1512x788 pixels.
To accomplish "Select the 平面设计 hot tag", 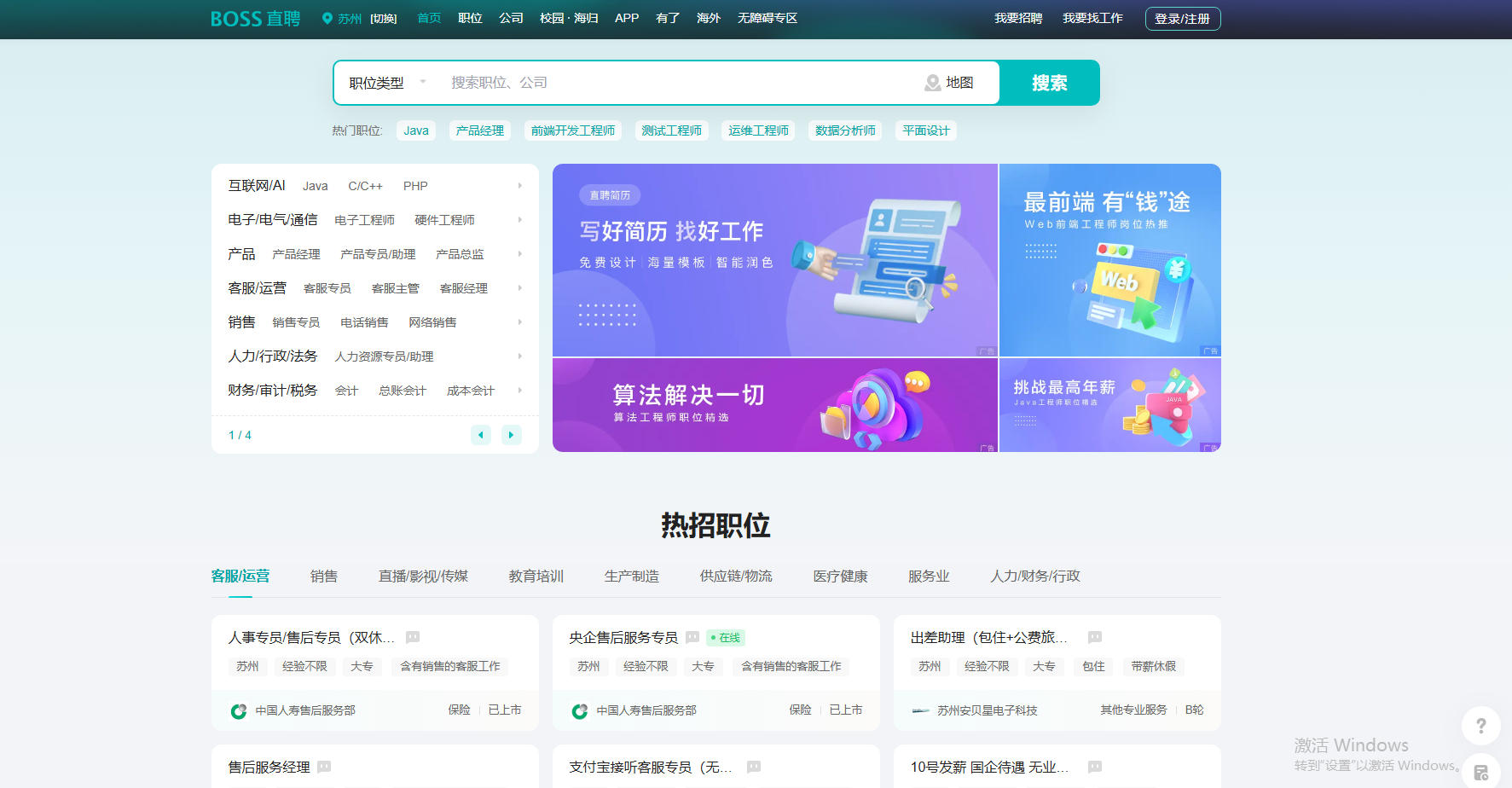I will click(x=926, y=130).
